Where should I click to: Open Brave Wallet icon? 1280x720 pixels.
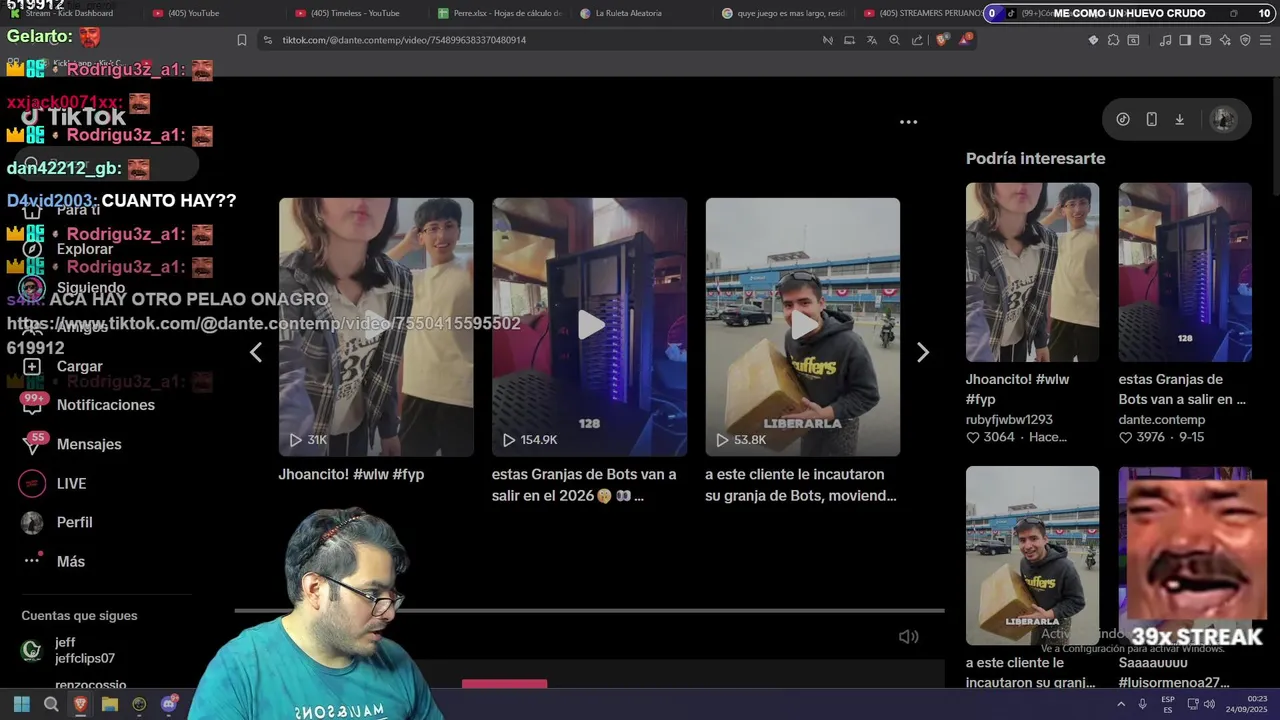[x=1205, y=40]
